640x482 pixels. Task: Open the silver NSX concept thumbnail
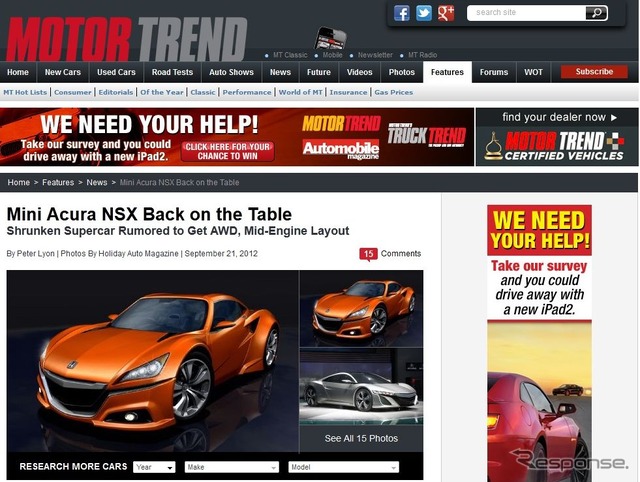click(x=362, y=387)
